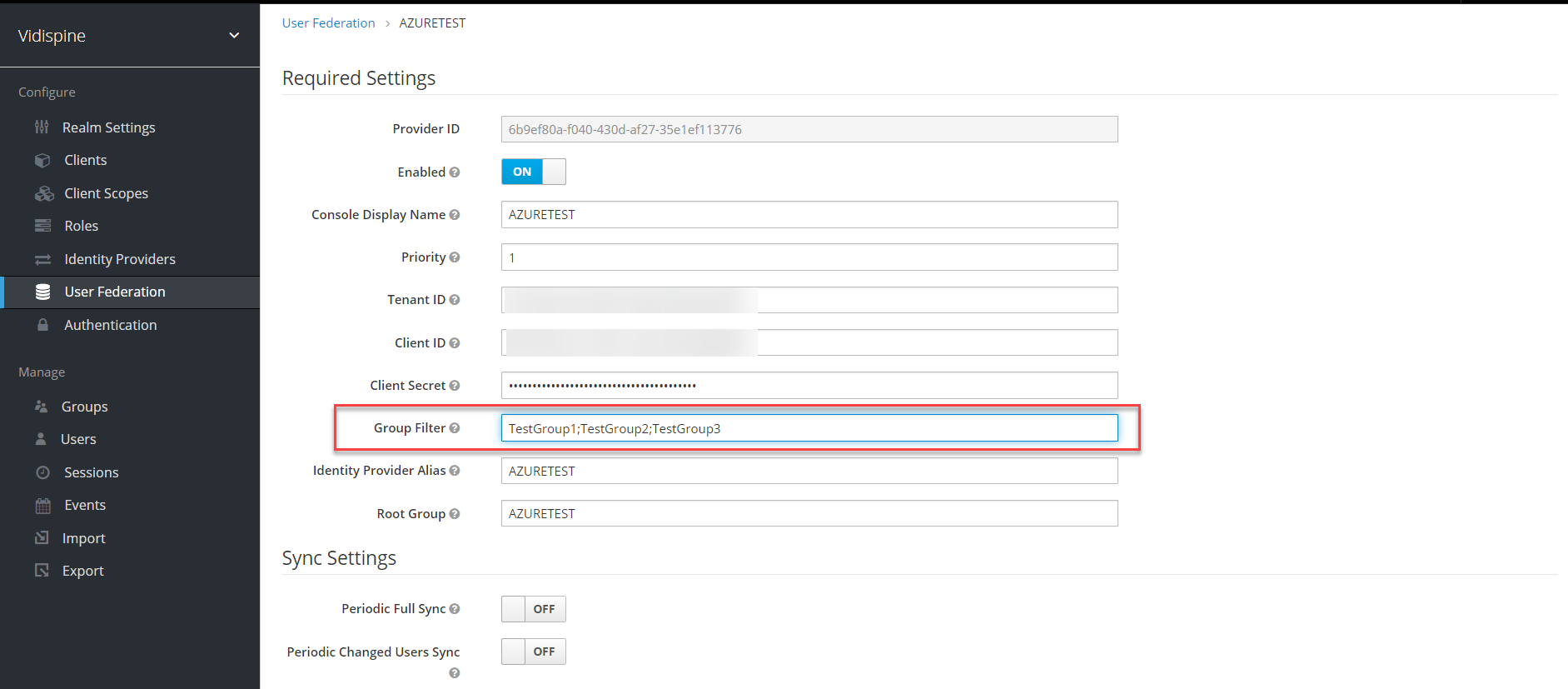Click the Authentication lock icon
1568x689 pixels.
(42, 325)
